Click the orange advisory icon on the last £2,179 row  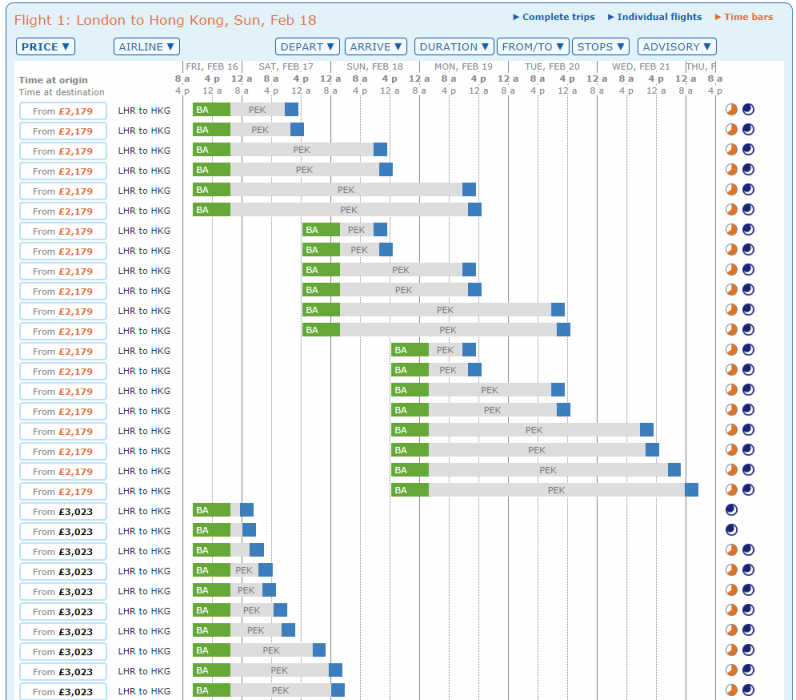(x=731, y=490)
